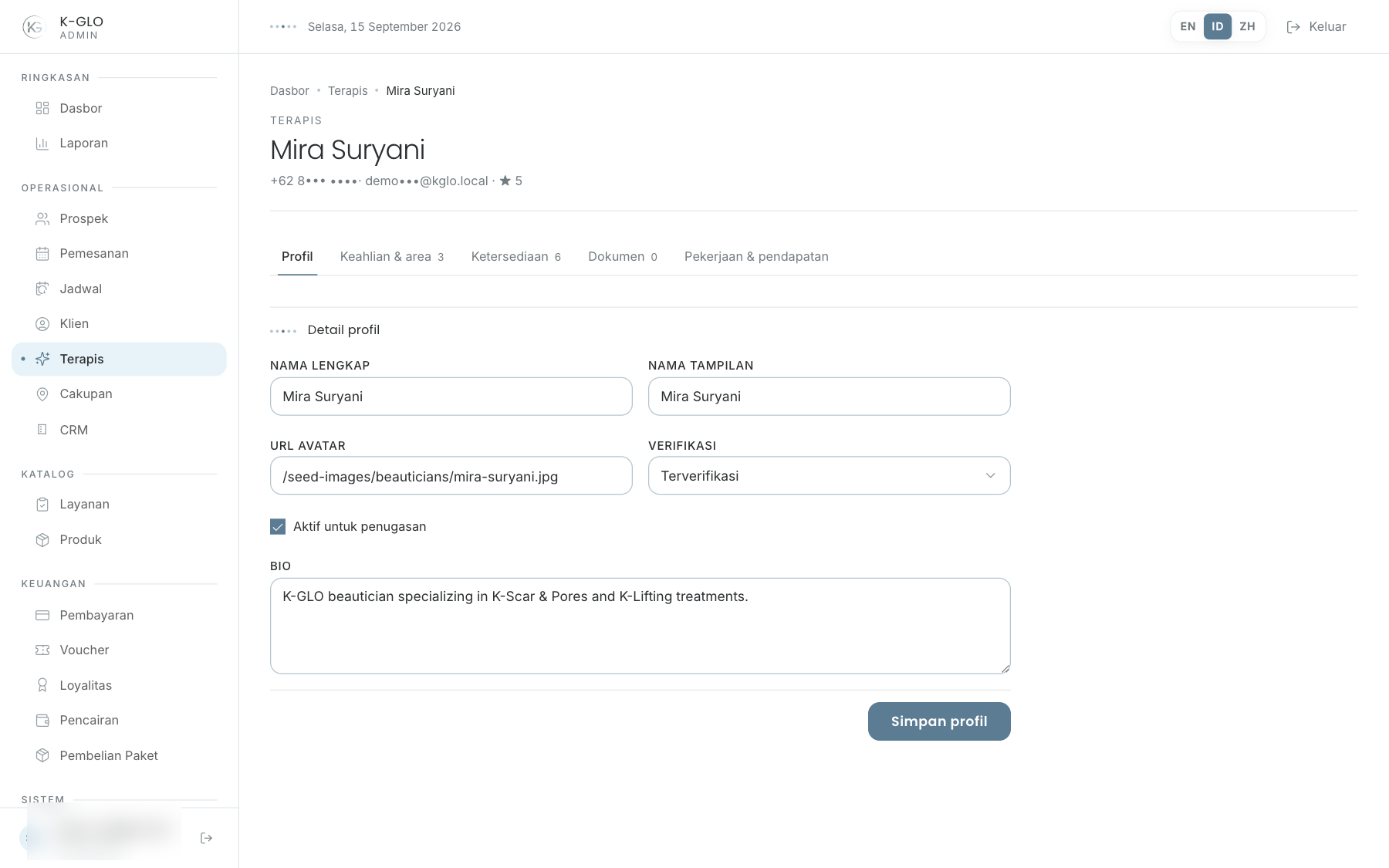This screenshot has height=868, width=1389.
Task: Open Pekerjaan & pendapatan tab
Action: (x=756, y=257)
